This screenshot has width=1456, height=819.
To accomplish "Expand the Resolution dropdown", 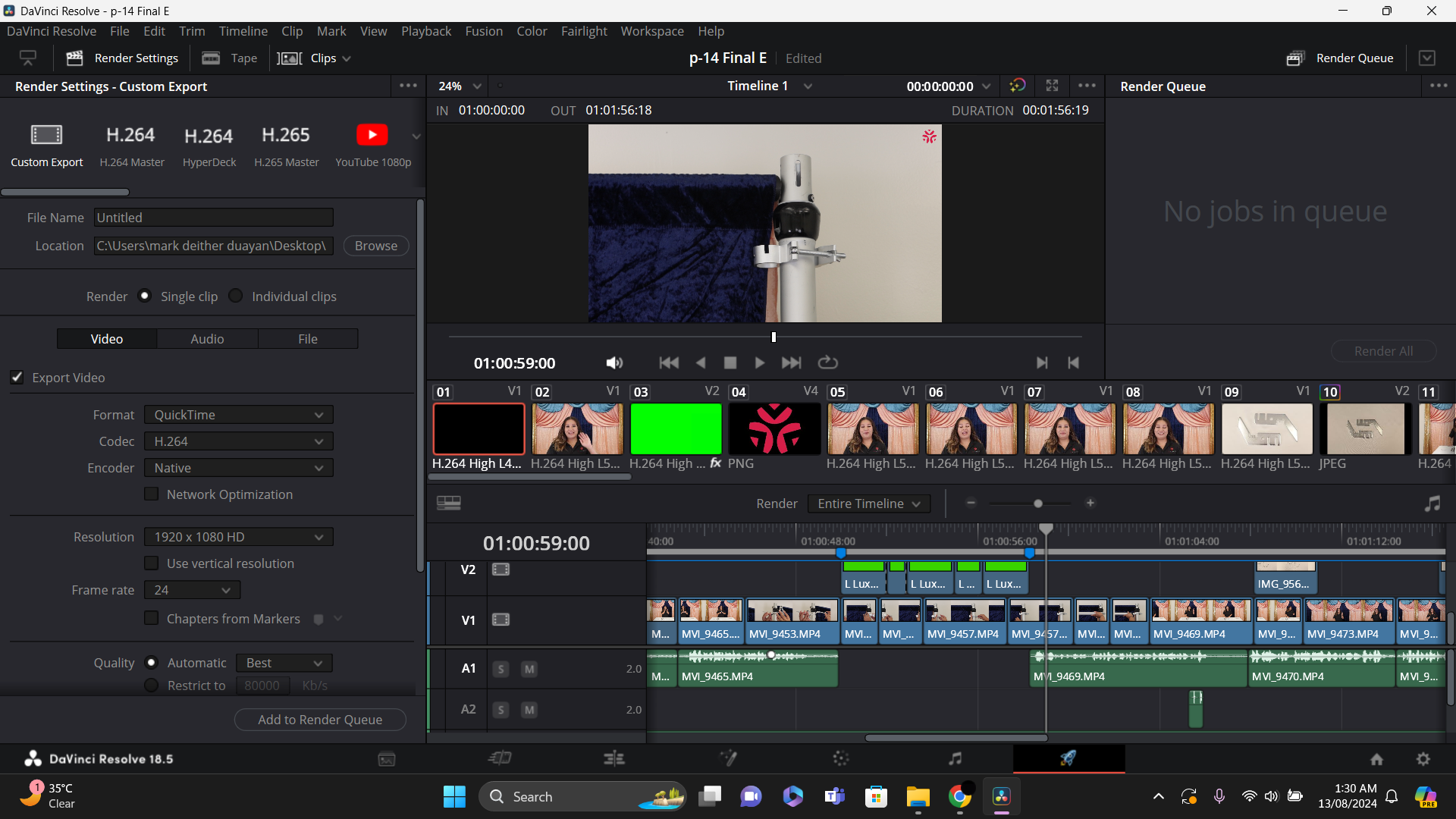I will click(x=238, y=537).
